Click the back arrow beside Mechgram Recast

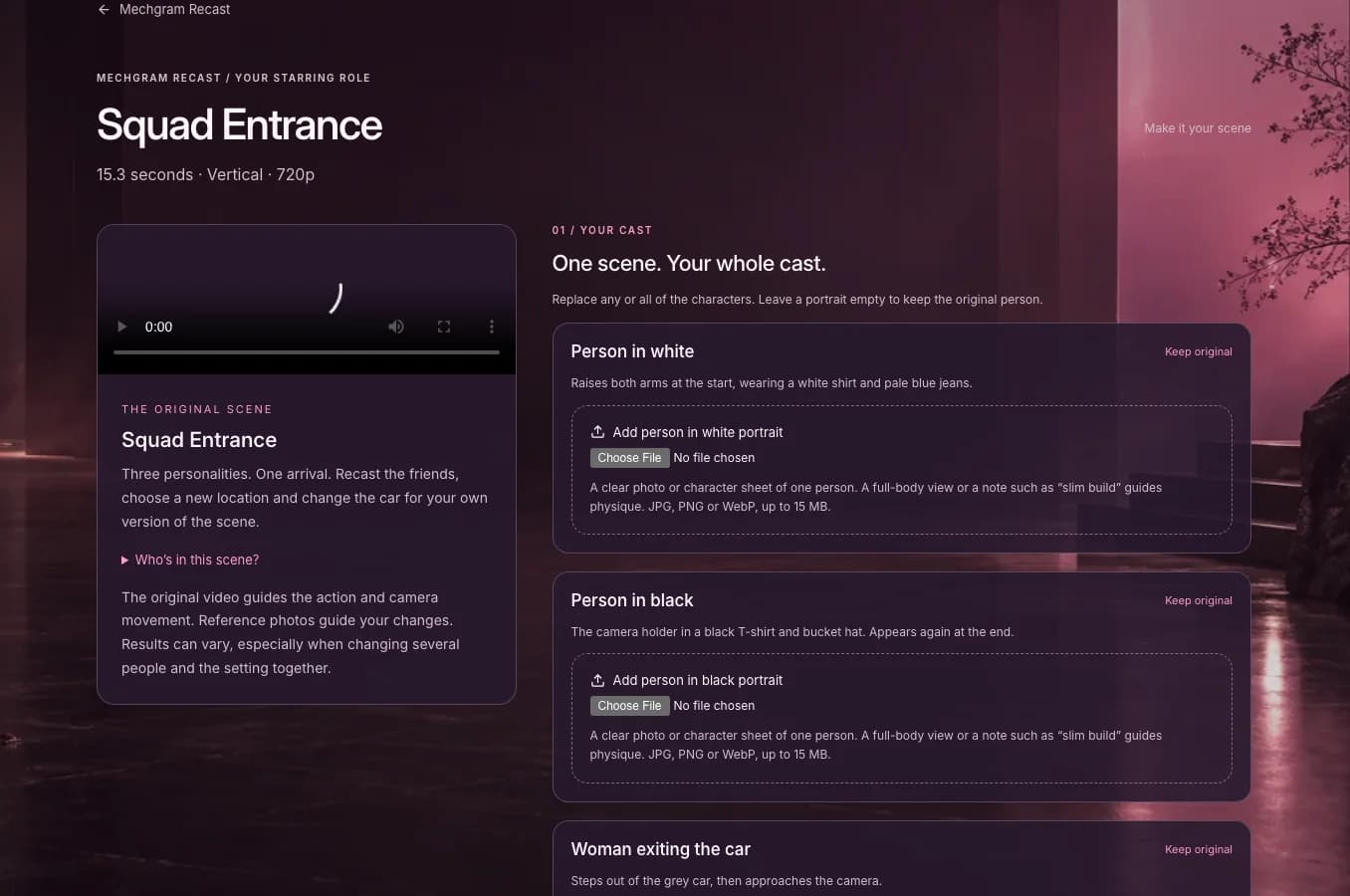(104, 9)
